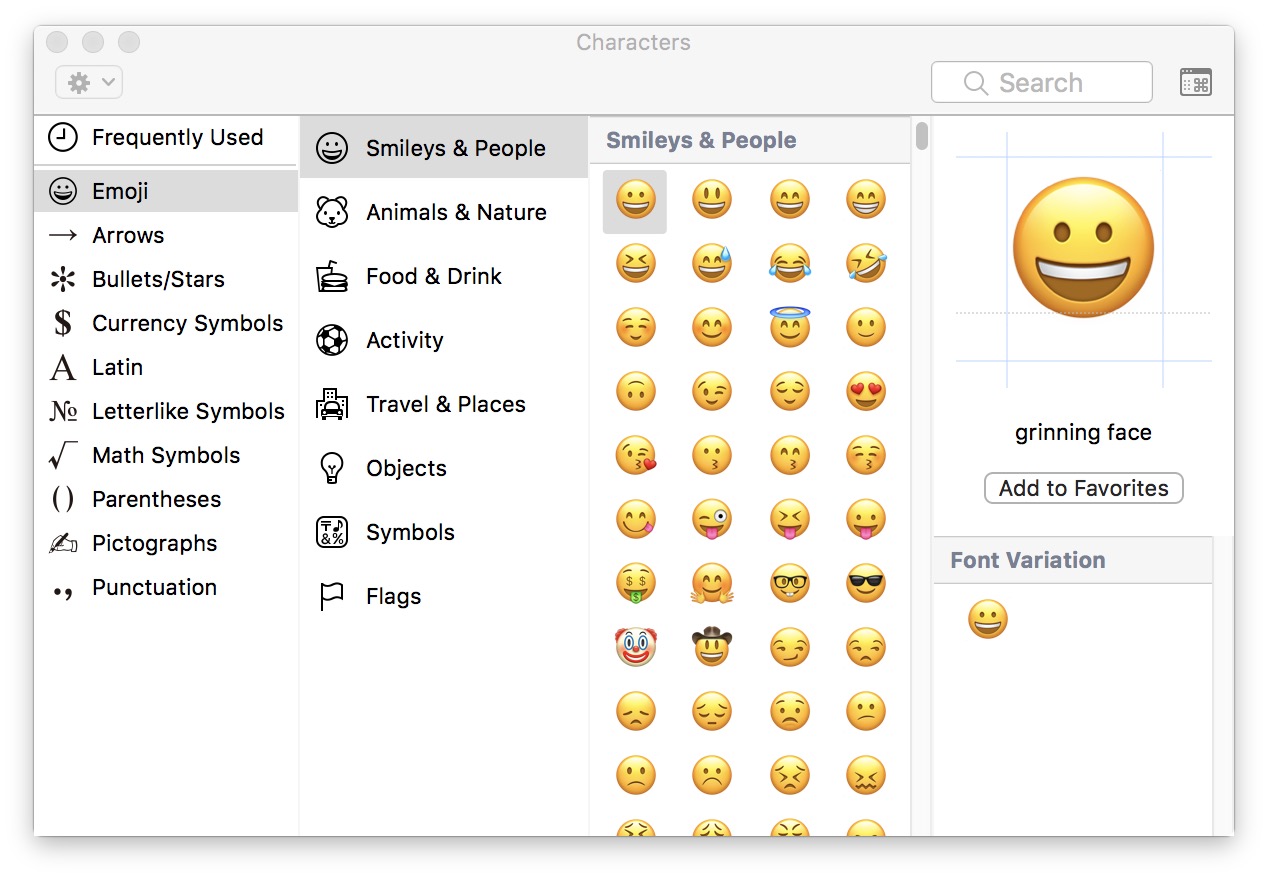Click the Emoji smiley icon in sidebar
Screen dimensions: 1268x878
point(62,190)
